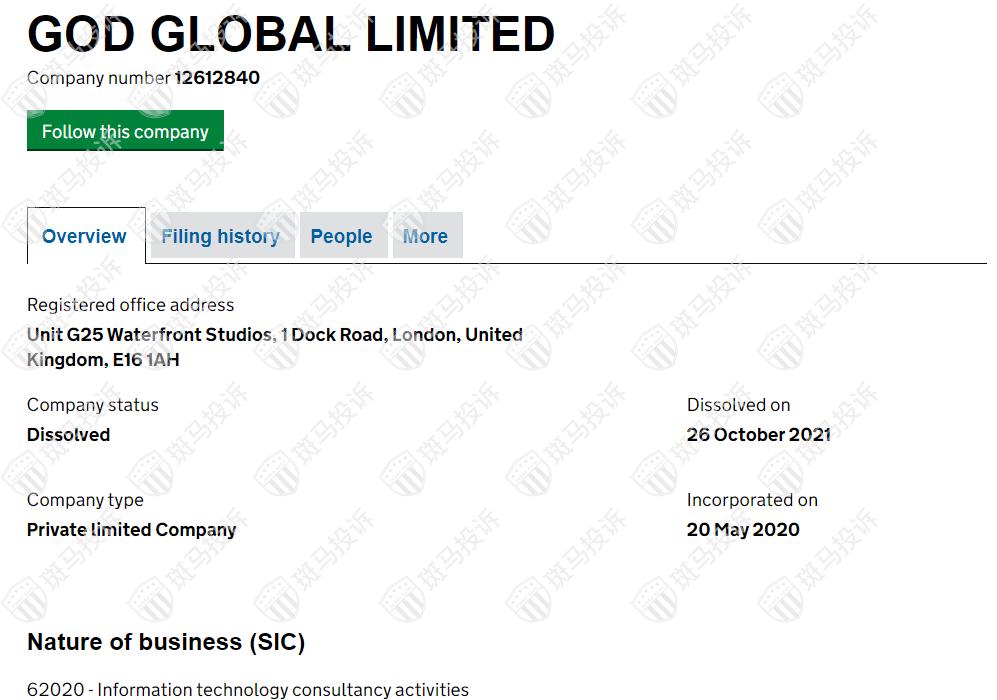Click the GOD GLOBAL LIMITED heading

[x=291, y=35]
